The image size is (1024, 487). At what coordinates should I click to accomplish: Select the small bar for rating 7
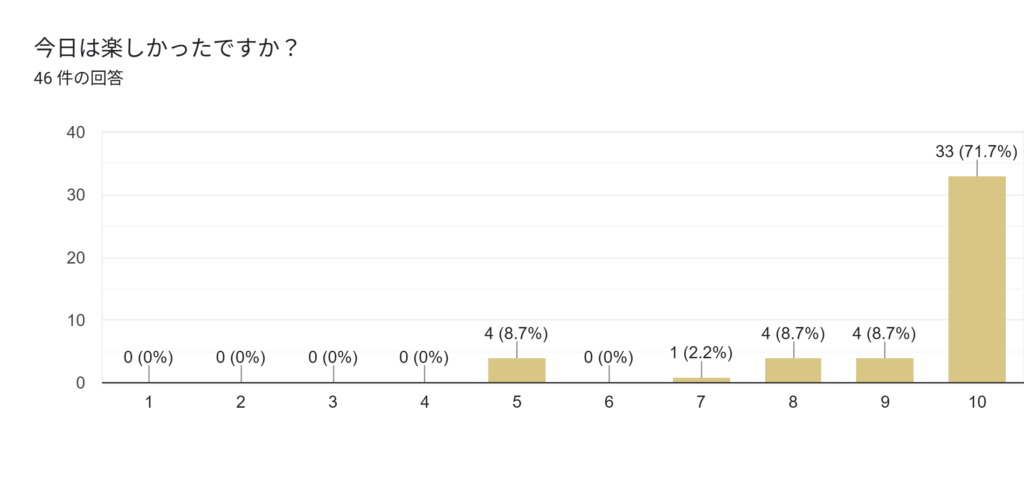coord(701,379)
